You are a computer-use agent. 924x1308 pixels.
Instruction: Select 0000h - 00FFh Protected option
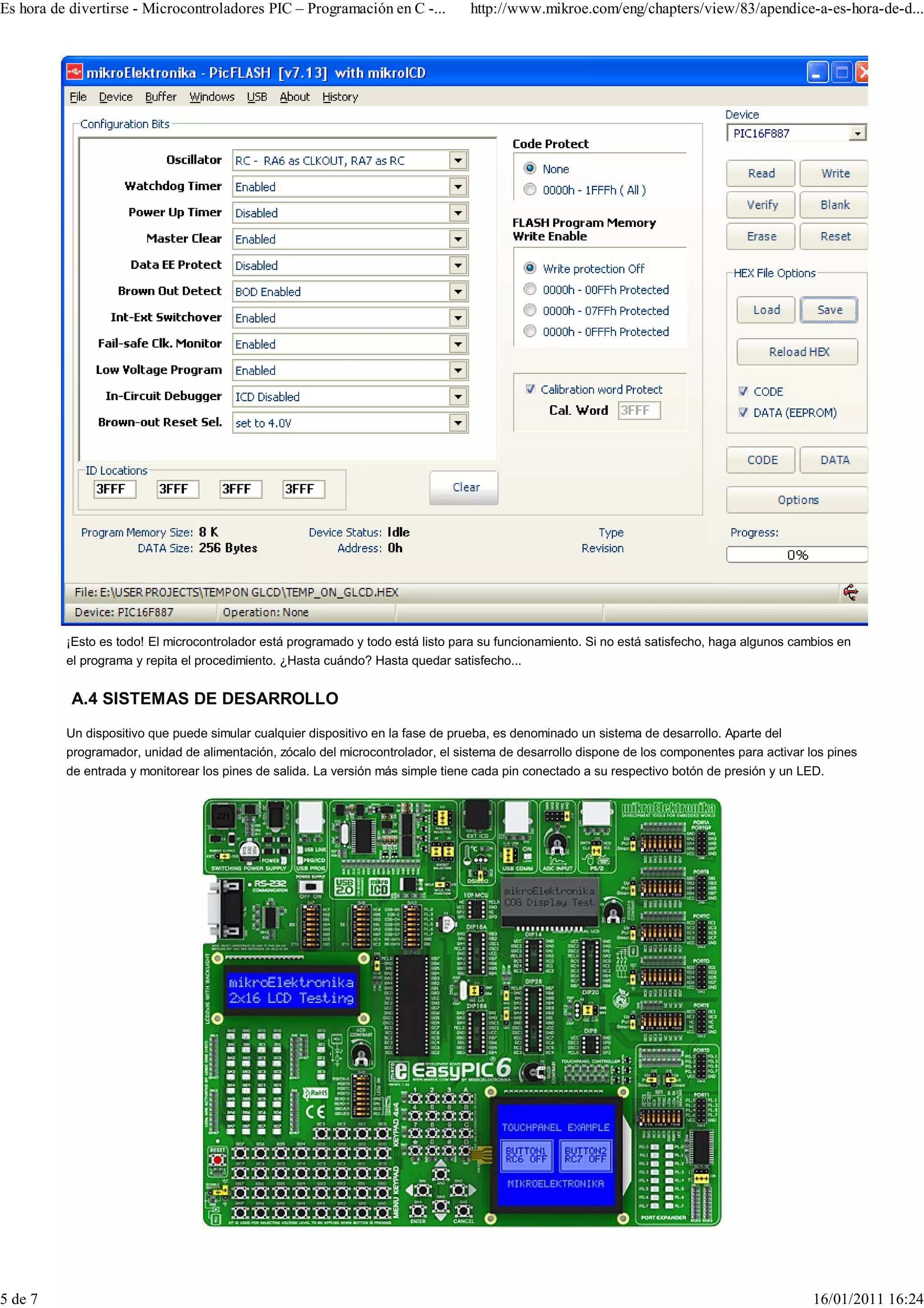(x=530, y=289)
